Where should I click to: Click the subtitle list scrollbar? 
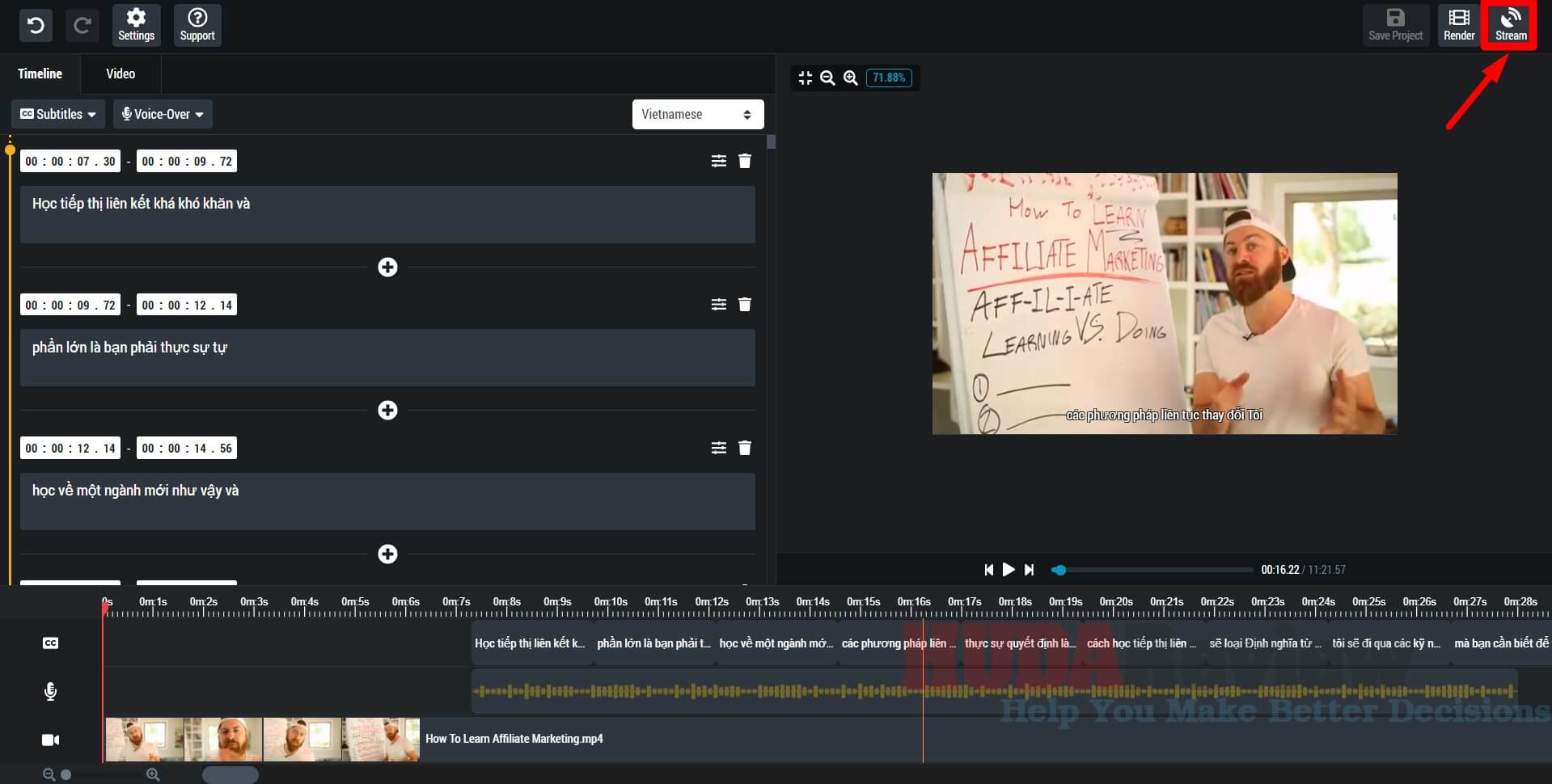pyautogui.click(x=771, y=142)
